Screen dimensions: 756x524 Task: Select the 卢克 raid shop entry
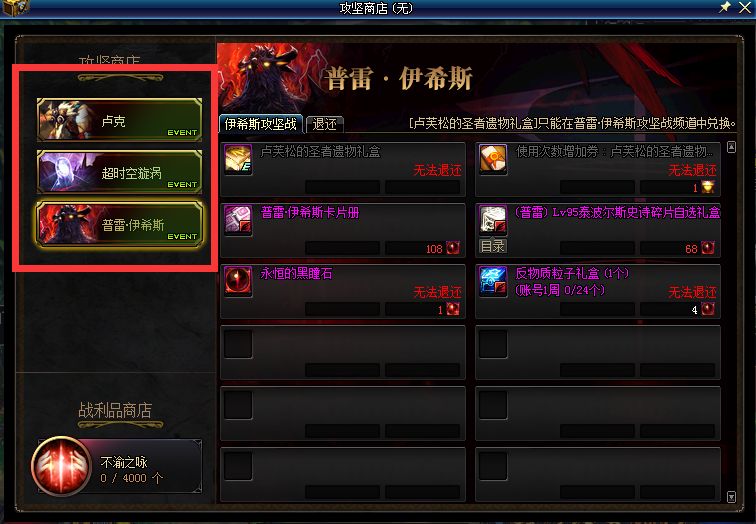[120, 120]
